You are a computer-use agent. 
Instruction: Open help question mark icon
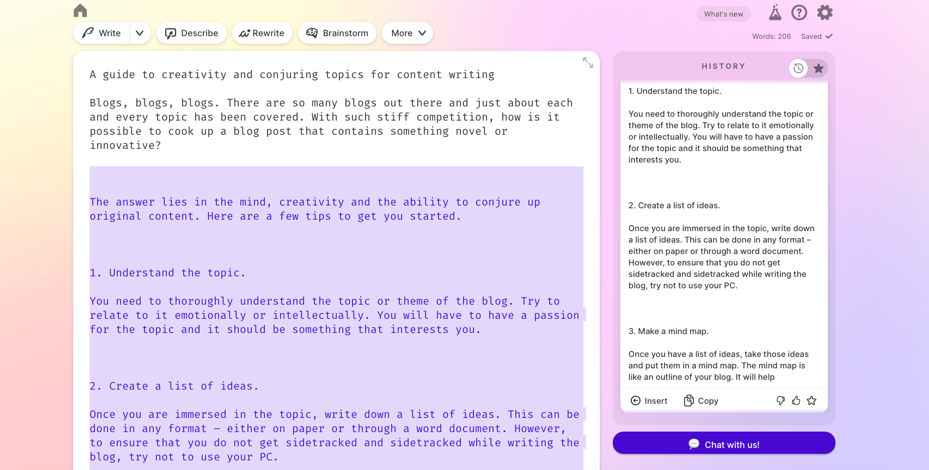799,12
